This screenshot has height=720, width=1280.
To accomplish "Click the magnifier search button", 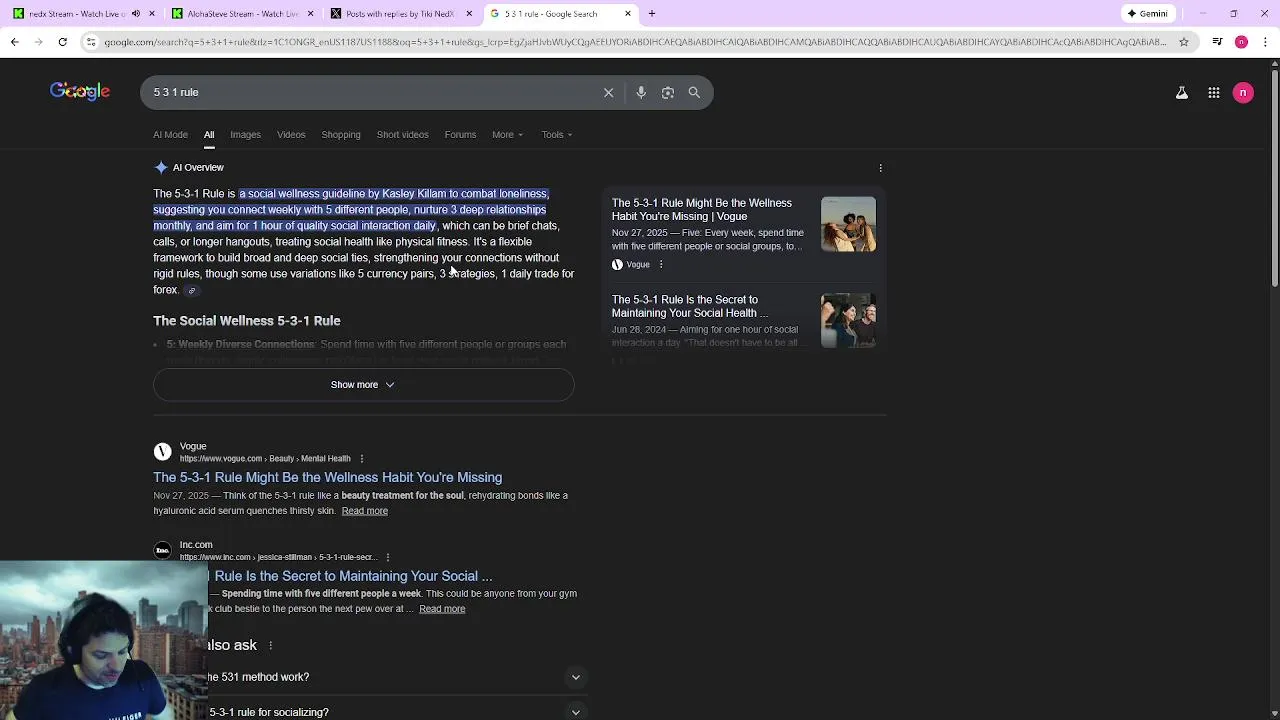I will point(694,92).
